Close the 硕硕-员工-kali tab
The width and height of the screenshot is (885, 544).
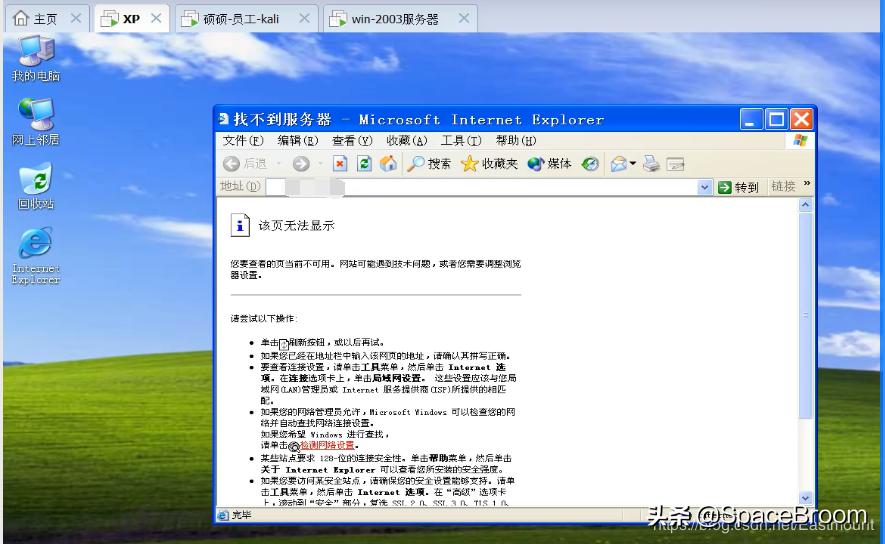[304, 19]
